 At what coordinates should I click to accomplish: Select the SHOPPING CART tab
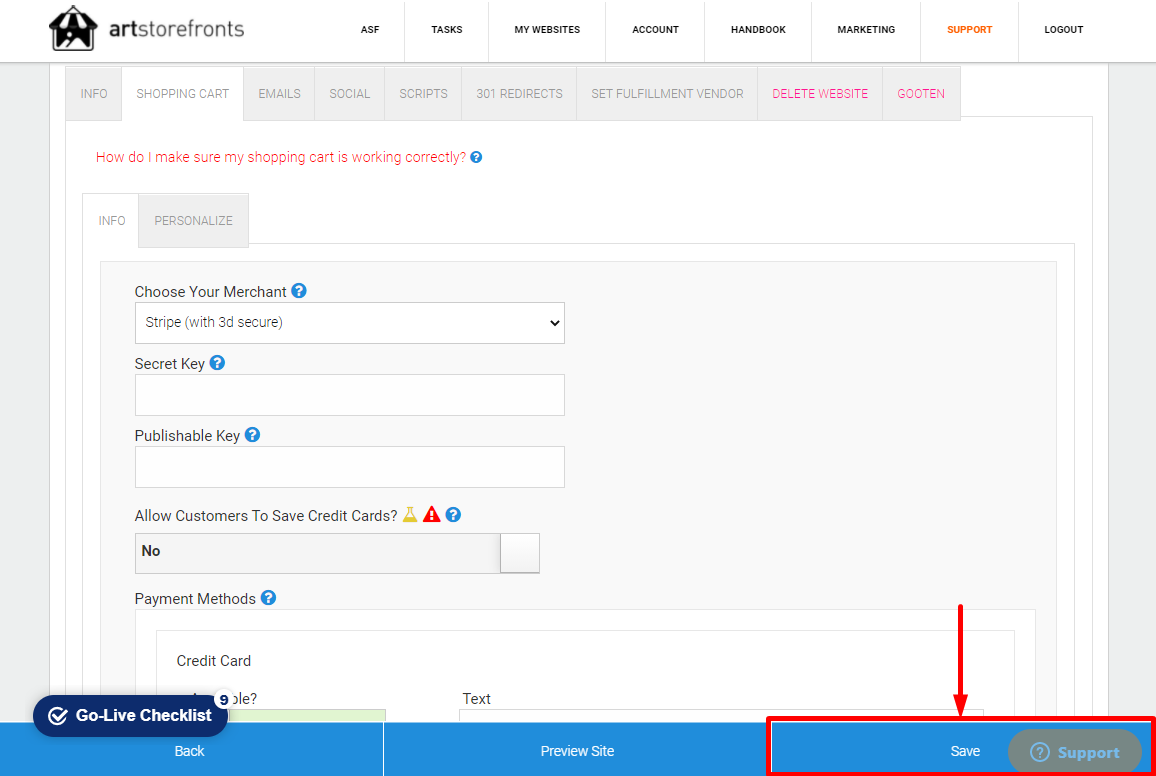(x=183, y=94)
